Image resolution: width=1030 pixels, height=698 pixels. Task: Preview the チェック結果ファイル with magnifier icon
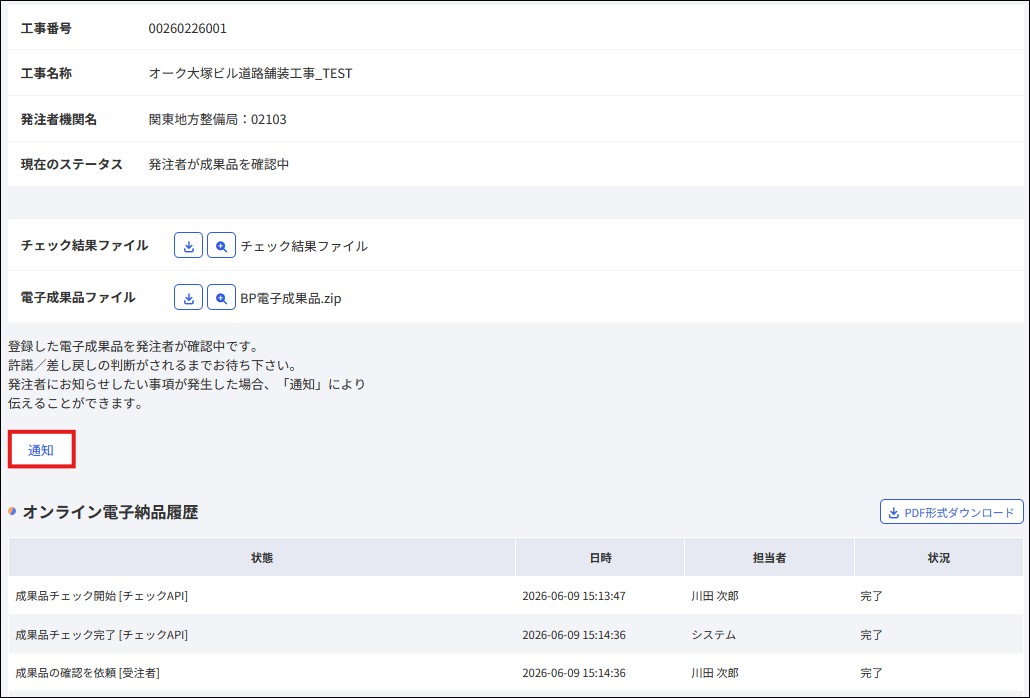(x=221, y=246)
